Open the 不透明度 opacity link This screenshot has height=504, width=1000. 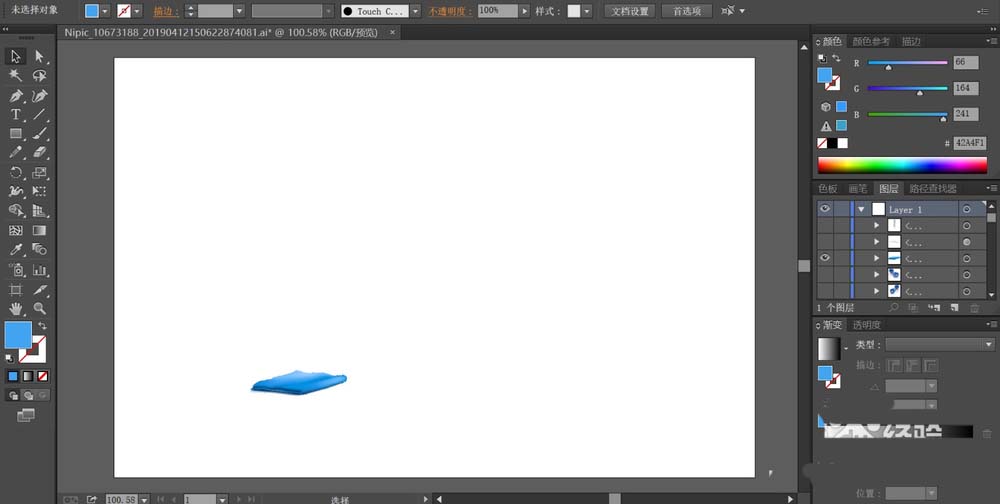(x=452, y=11)
